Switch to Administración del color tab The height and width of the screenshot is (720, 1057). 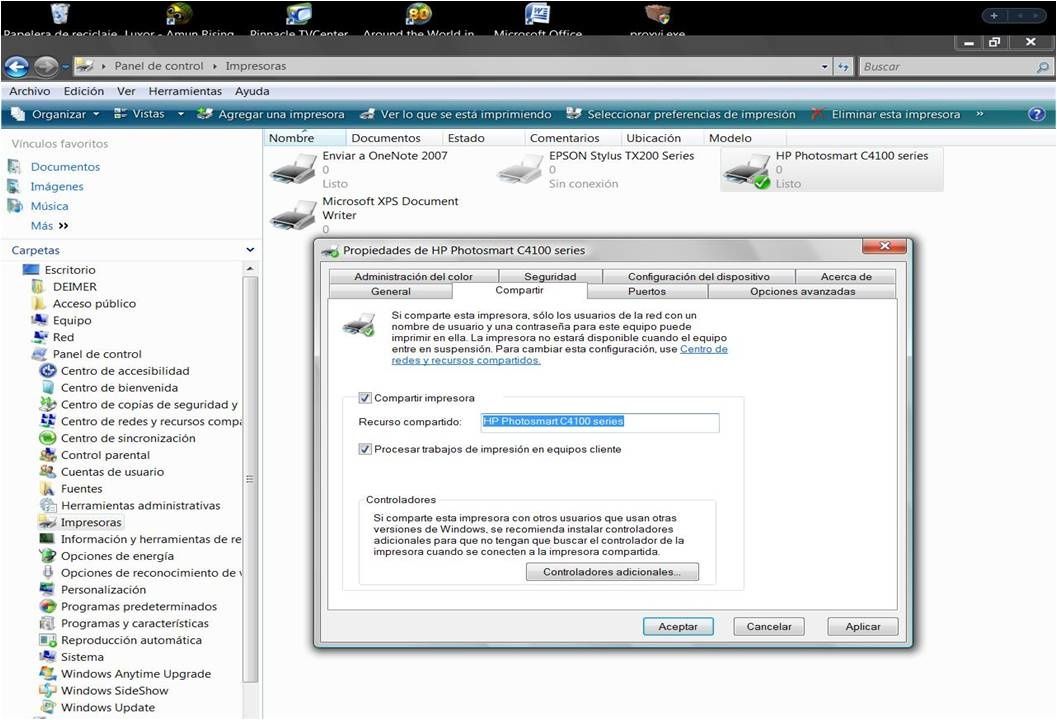413,276
